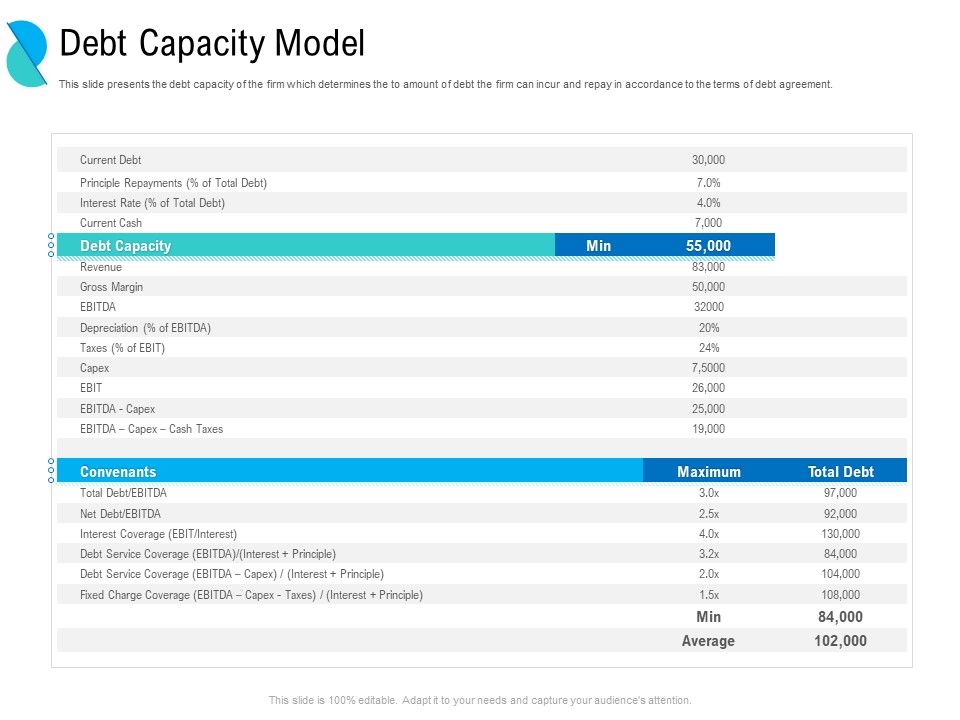
Task: Click the 3.0x maximum value
Action: coord(708,493)
